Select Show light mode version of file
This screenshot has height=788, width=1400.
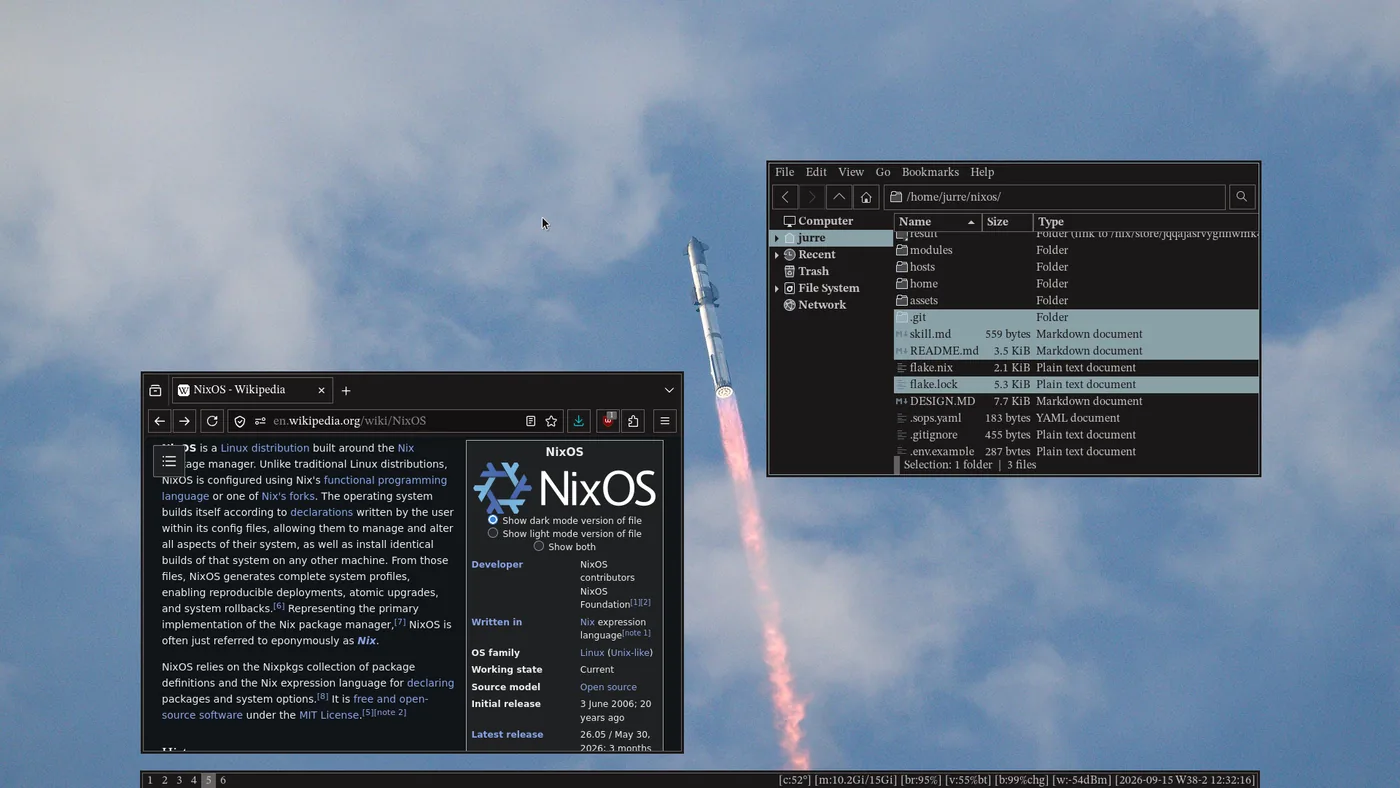pos(493,533)
